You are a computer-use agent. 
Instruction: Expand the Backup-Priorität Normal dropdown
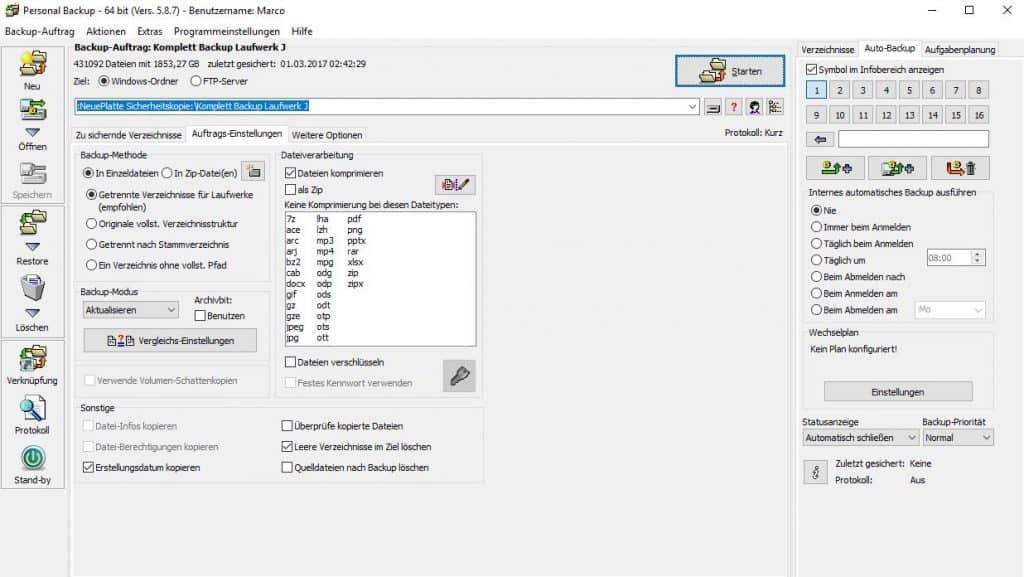957,437
